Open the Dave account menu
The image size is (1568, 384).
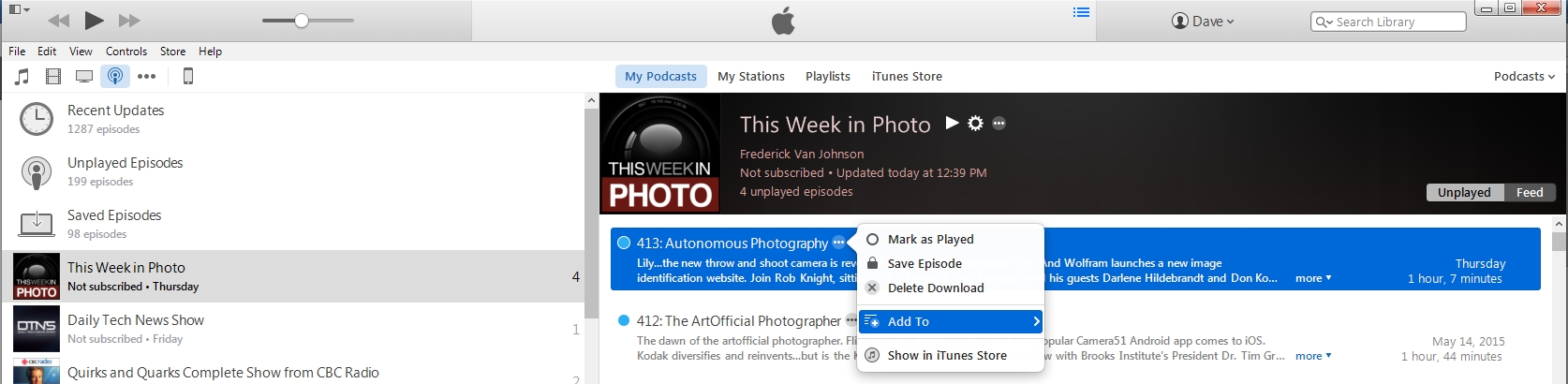1203,21
